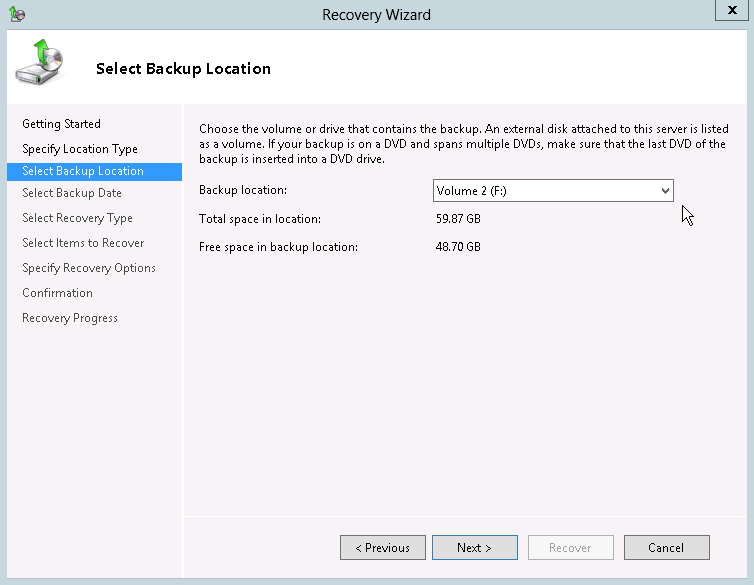Image resolution: width=754 pixels, height=585 pixels.
Task: Expand the Volume 2 (F:) dropdown arrow
Action: click(x=665, y=190)
